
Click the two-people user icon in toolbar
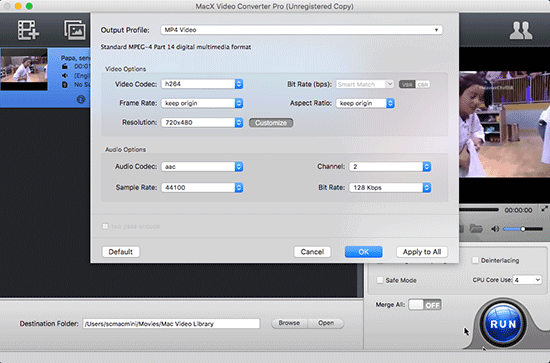coord(521,30)
